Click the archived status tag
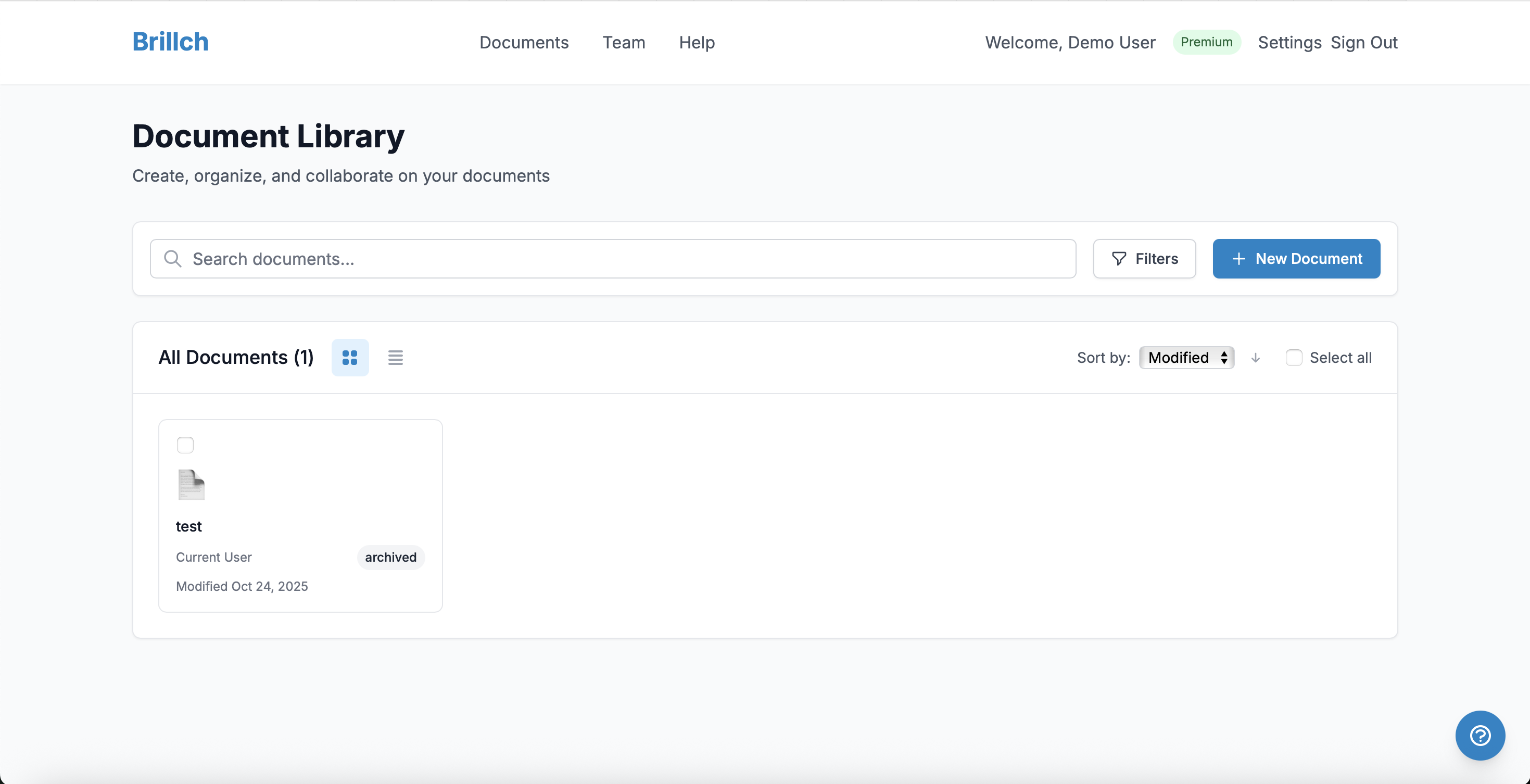1530x784 pixels. pyautogui.click(x=390, y=557)
